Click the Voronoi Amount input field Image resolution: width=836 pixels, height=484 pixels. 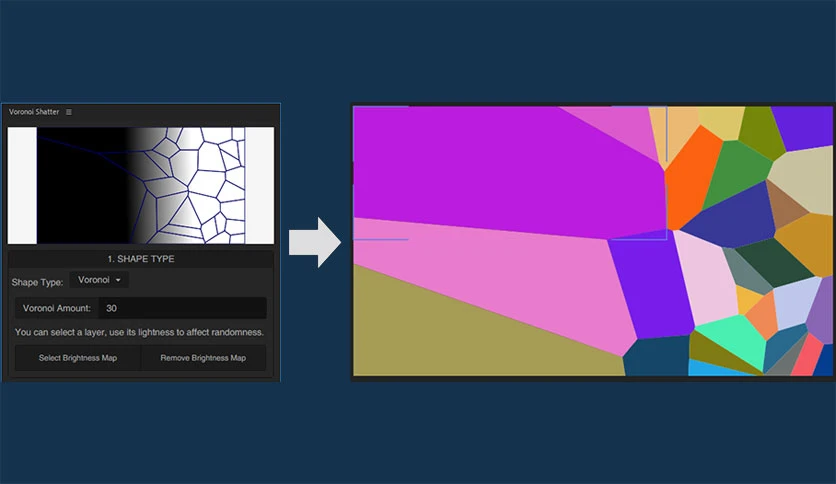click(x=182, y=308)
